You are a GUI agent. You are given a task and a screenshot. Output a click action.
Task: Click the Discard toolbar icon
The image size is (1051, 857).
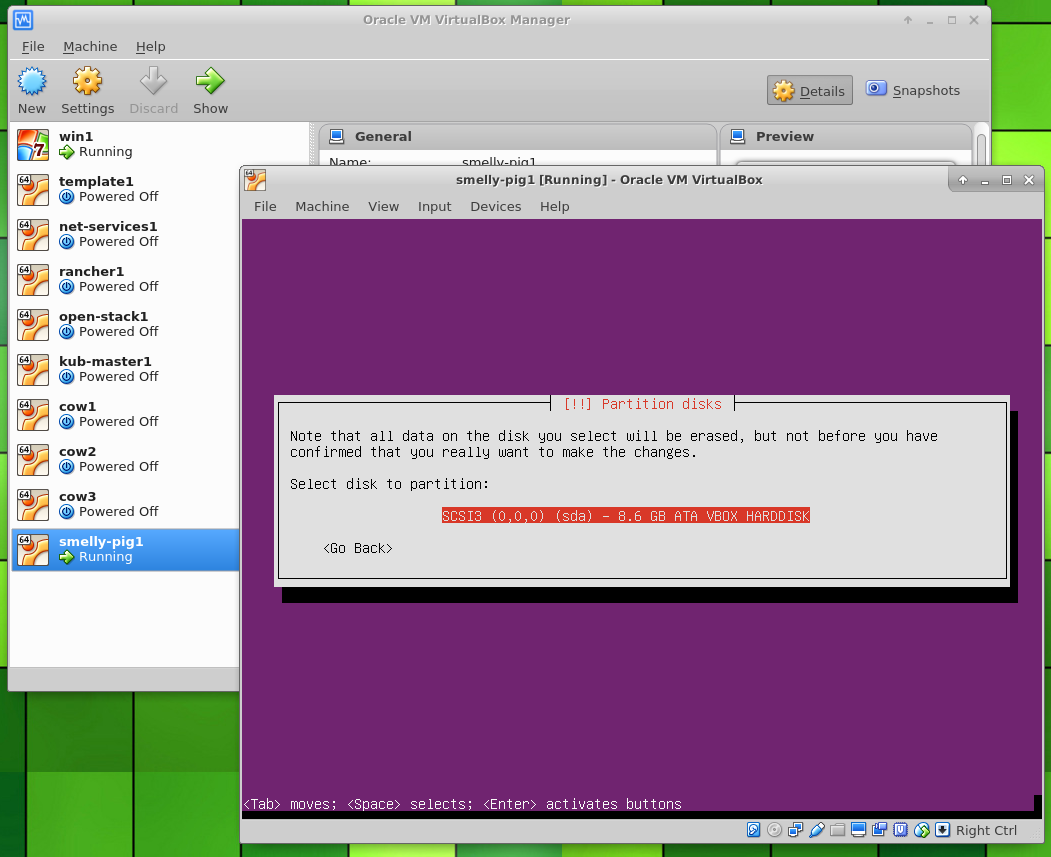(153, 81)
